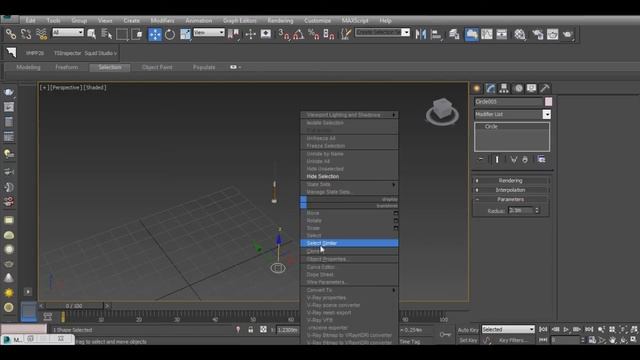Choose the Rectangular Selection Region tool
The width and height of the screenshot is (640, 360).
point(122,34)
